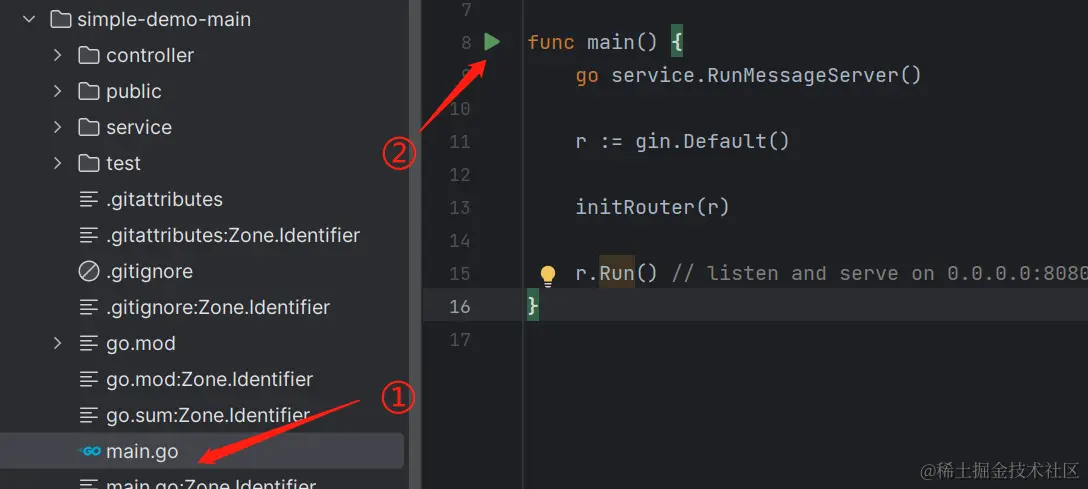Select .gitignore:Zone.Identifier in the tree

218,307
